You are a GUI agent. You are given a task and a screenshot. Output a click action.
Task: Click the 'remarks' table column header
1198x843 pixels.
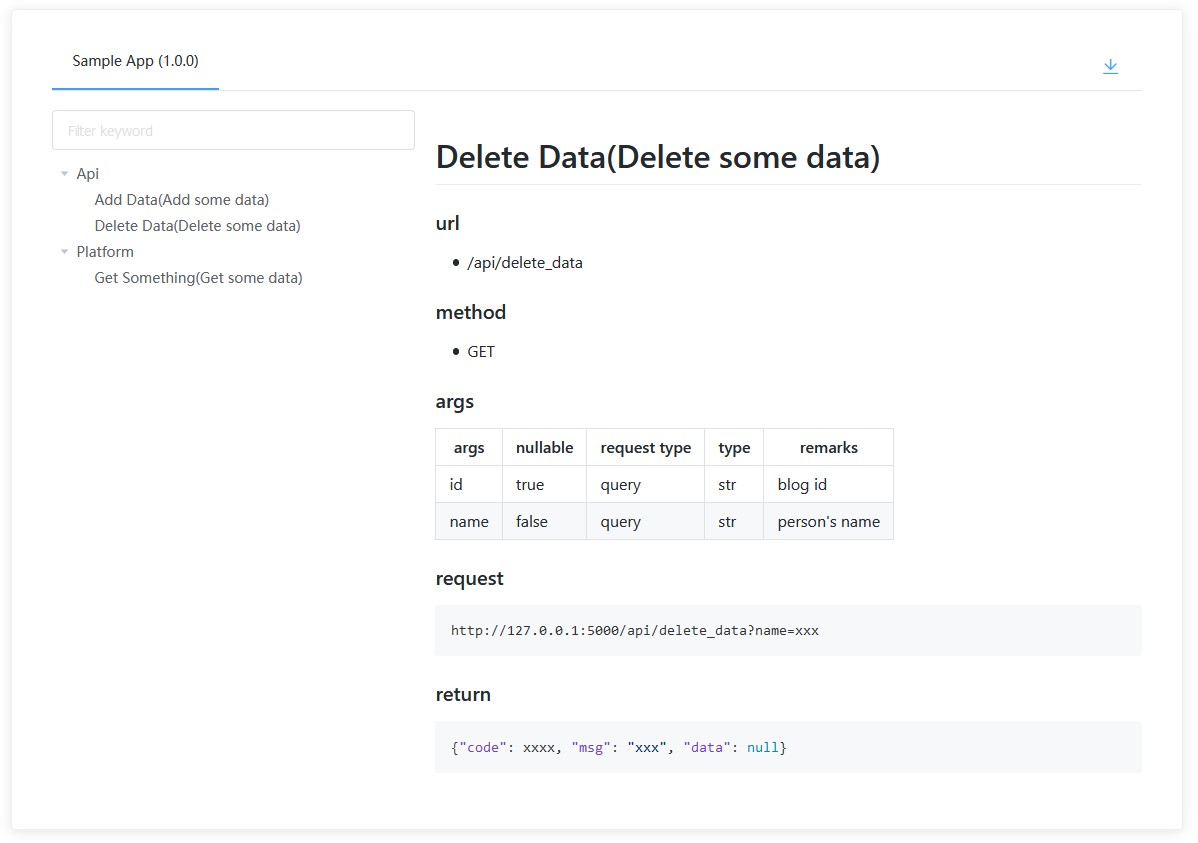pos(828,448)
